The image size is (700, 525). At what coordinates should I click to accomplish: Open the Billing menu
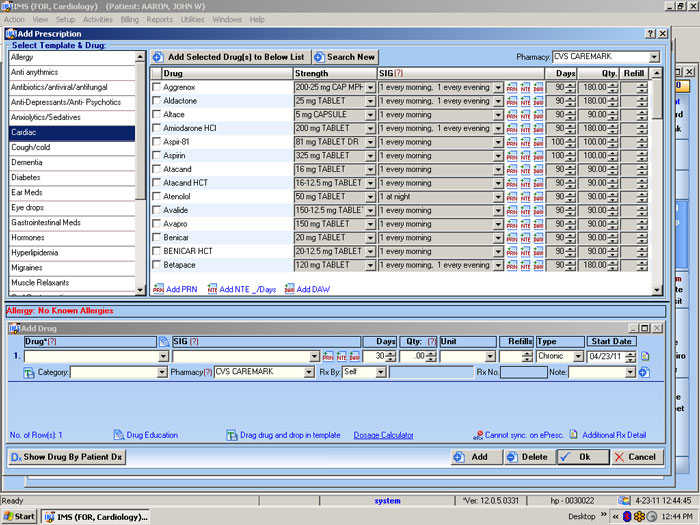click(129, 20)
